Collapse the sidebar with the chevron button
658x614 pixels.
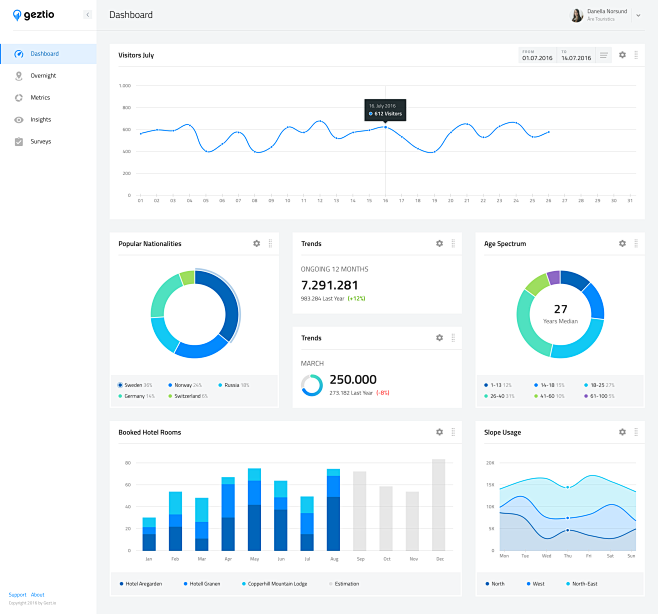pos(88,15)
